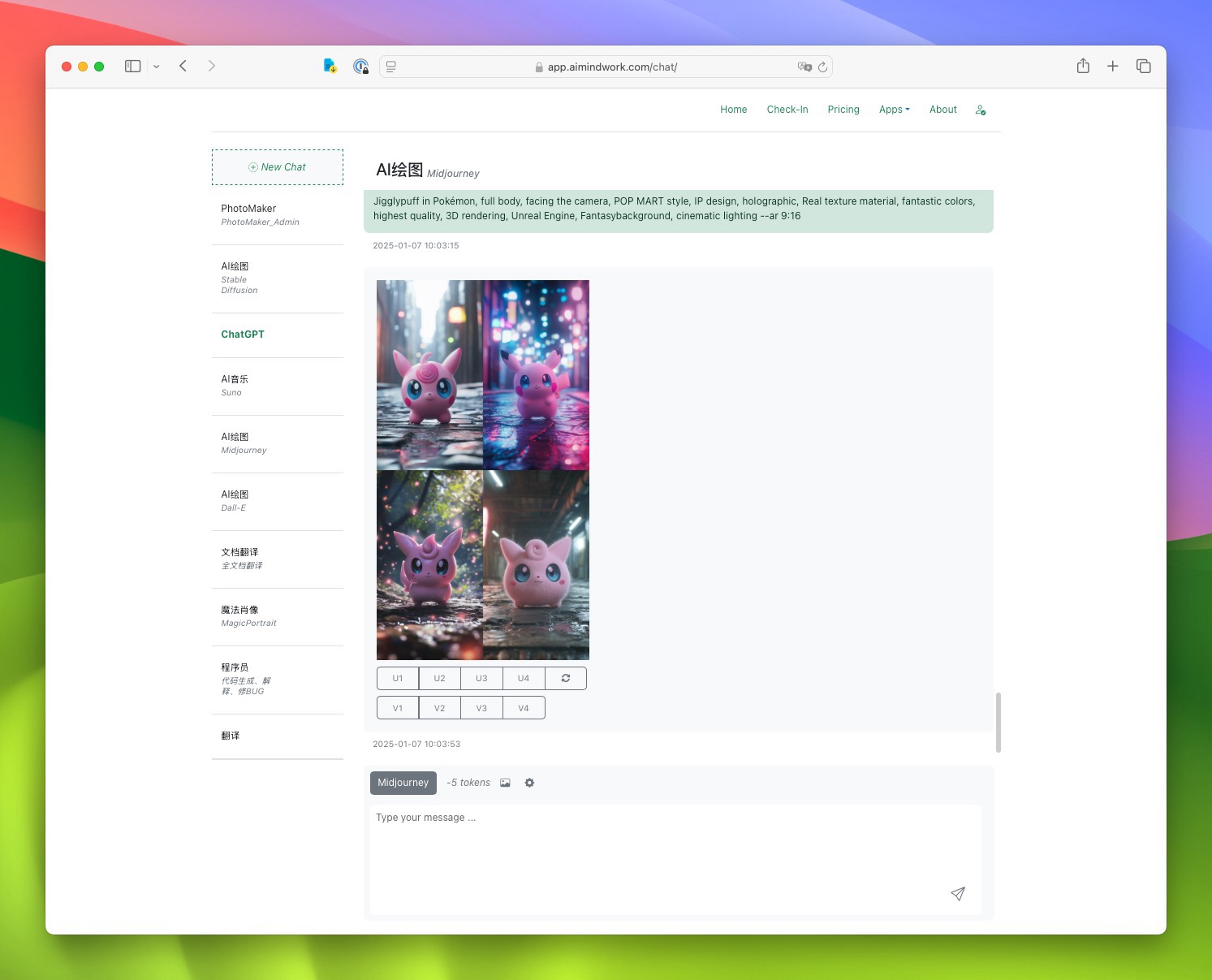
Task: Open the Home nav link
Action: pyautogui.click(x=734, y=110)
